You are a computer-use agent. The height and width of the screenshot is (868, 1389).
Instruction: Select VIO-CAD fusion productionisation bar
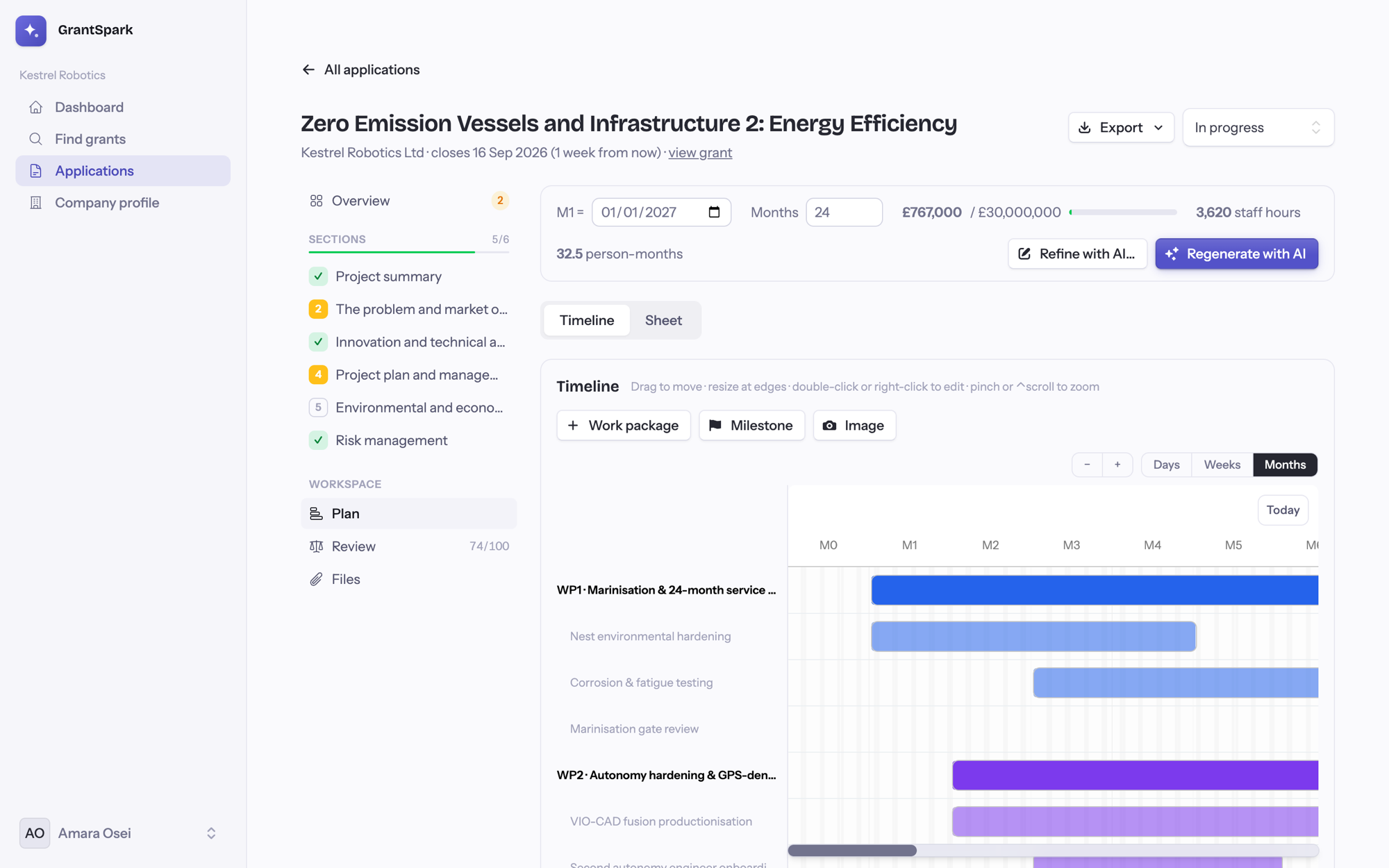(1135, 822)
